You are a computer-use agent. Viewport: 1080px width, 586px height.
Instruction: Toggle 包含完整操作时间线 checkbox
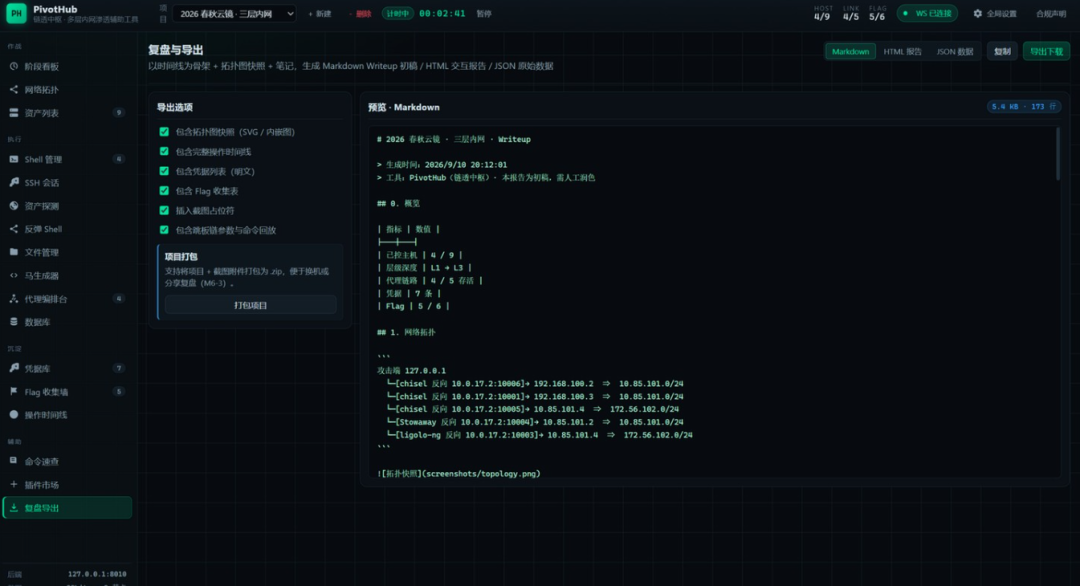[x=164, y=151]
